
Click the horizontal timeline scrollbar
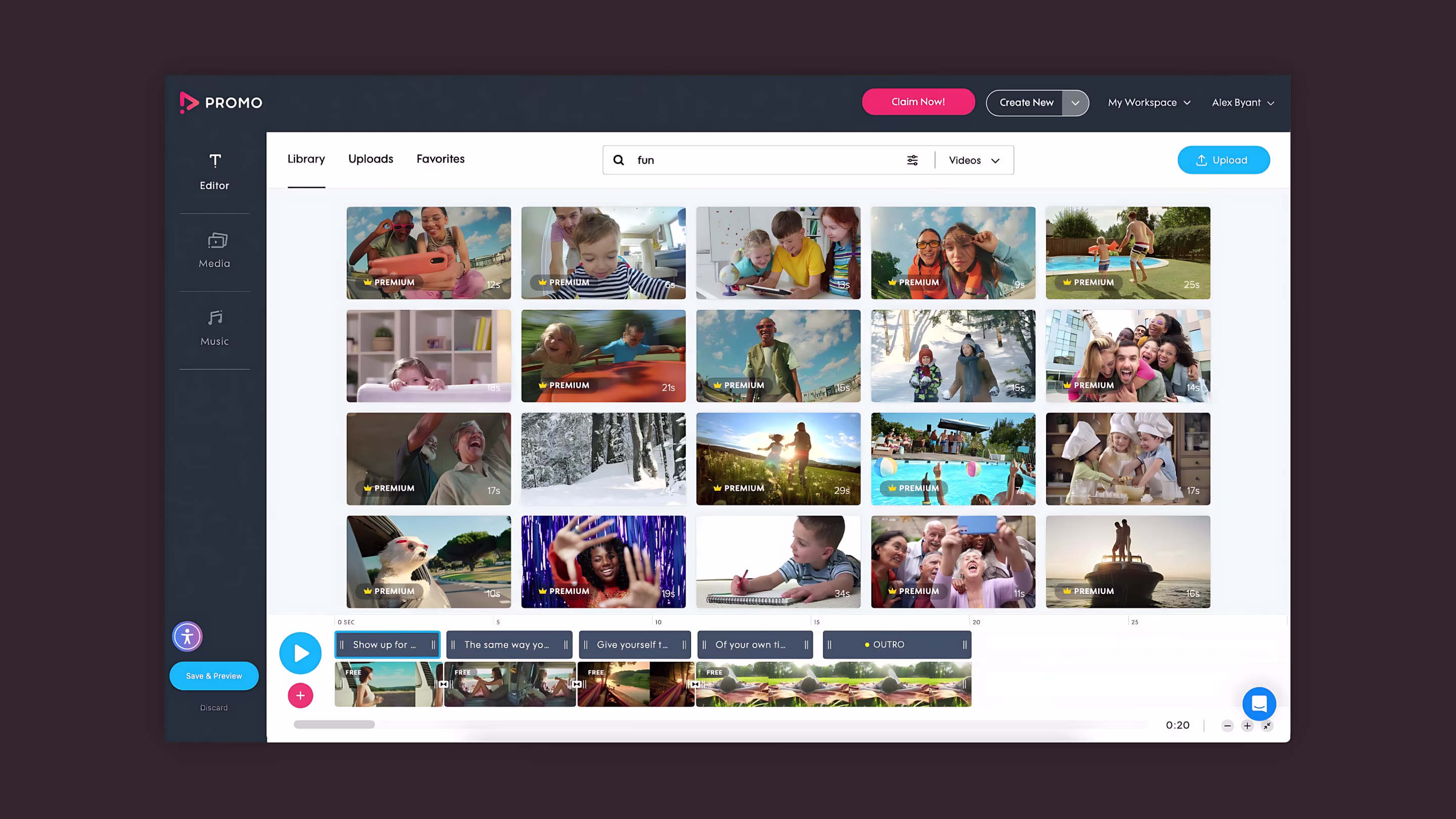pos(334,724)
